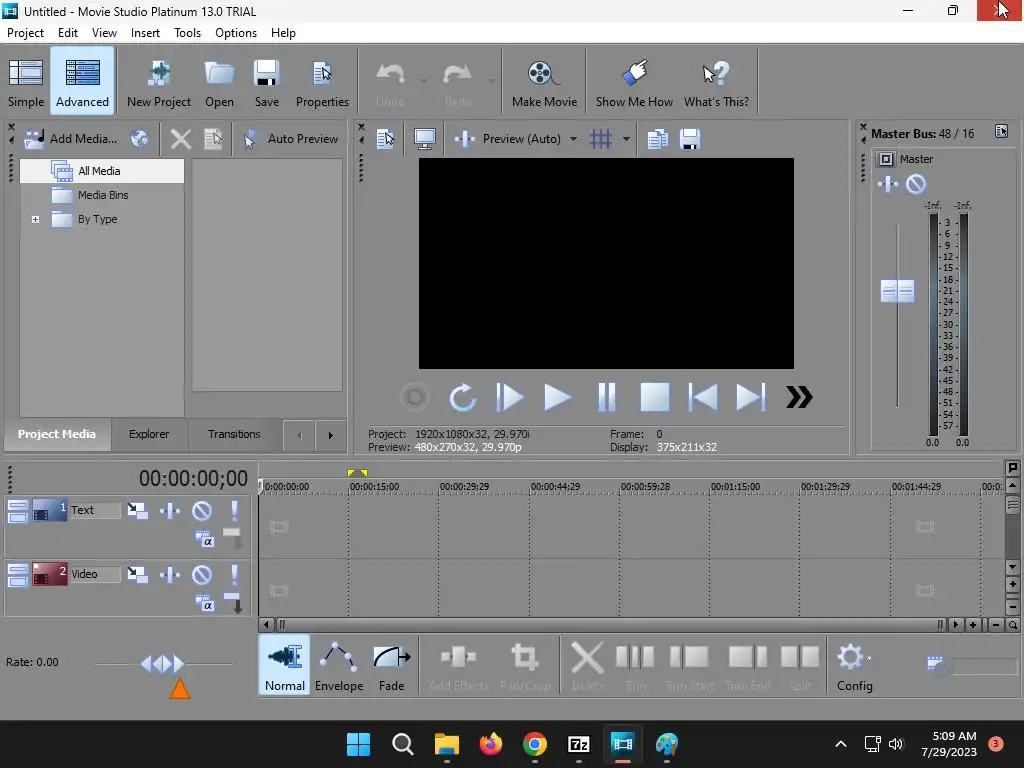Toggle Auto Preview in Project Media

(x=291, y=138)
